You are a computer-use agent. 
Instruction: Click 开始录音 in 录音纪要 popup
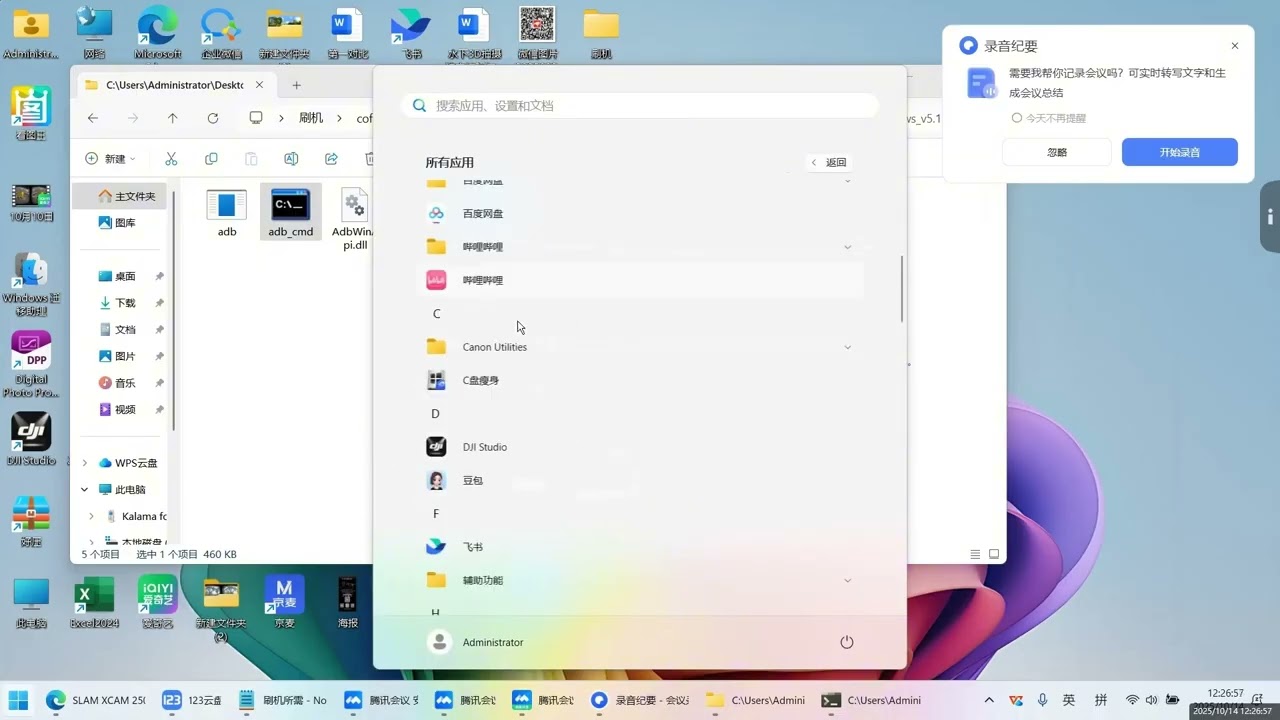1180,152
